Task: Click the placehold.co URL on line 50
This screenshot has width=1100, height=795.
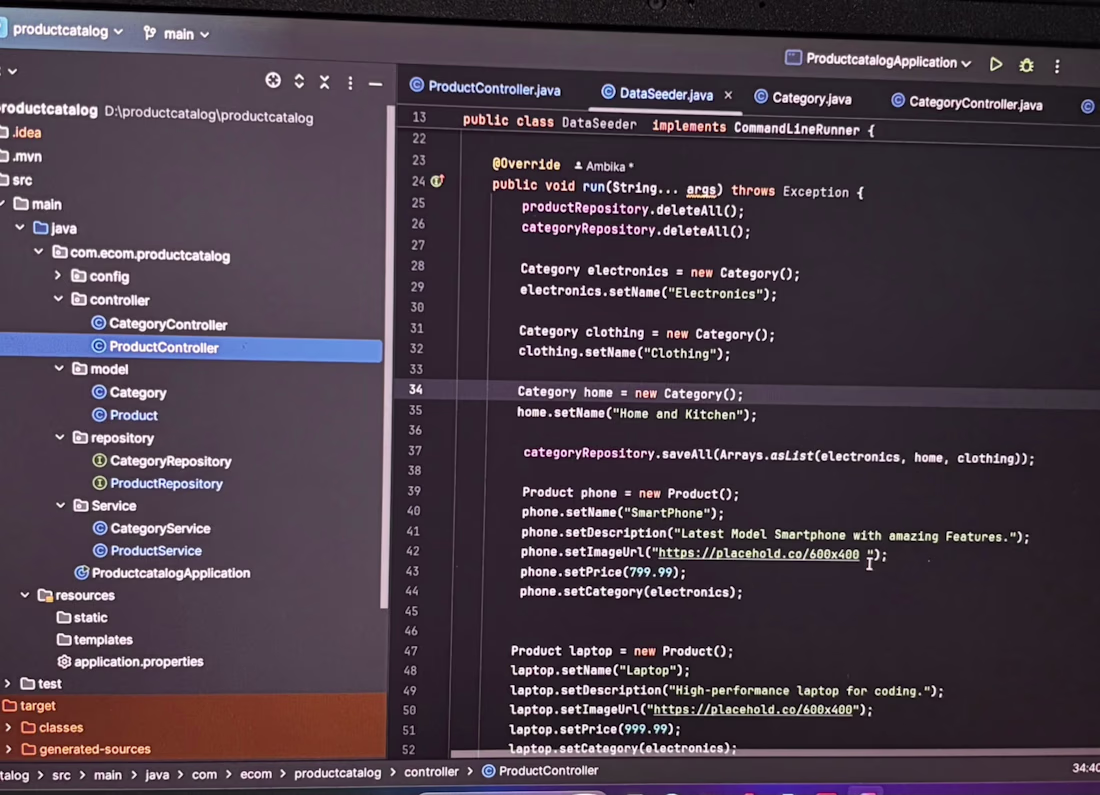Action: 752,709
